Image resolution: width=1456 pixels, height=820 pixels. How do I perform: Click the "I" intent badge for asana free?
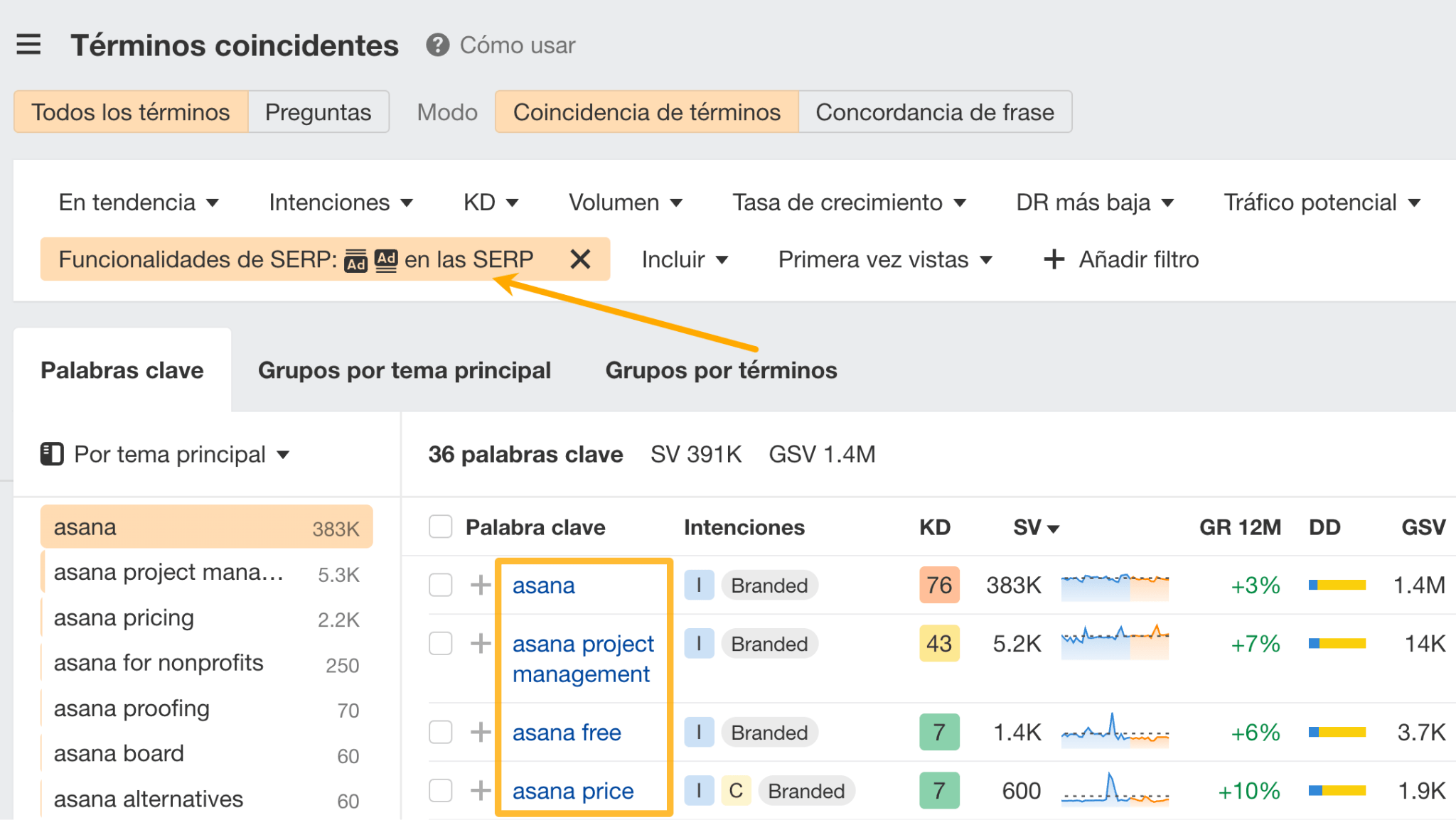click(x=699, y=732)
